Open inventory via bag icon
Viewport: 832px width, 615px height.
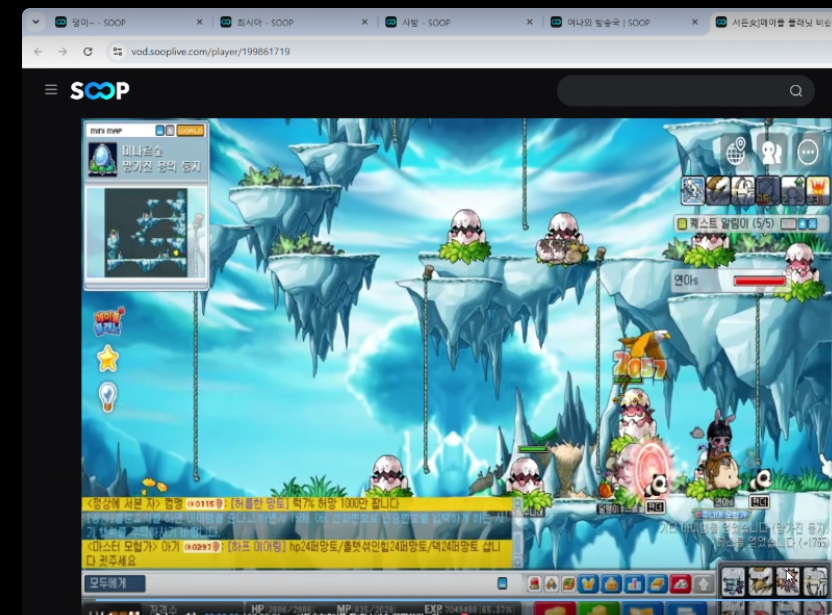[x=611, y=584]
